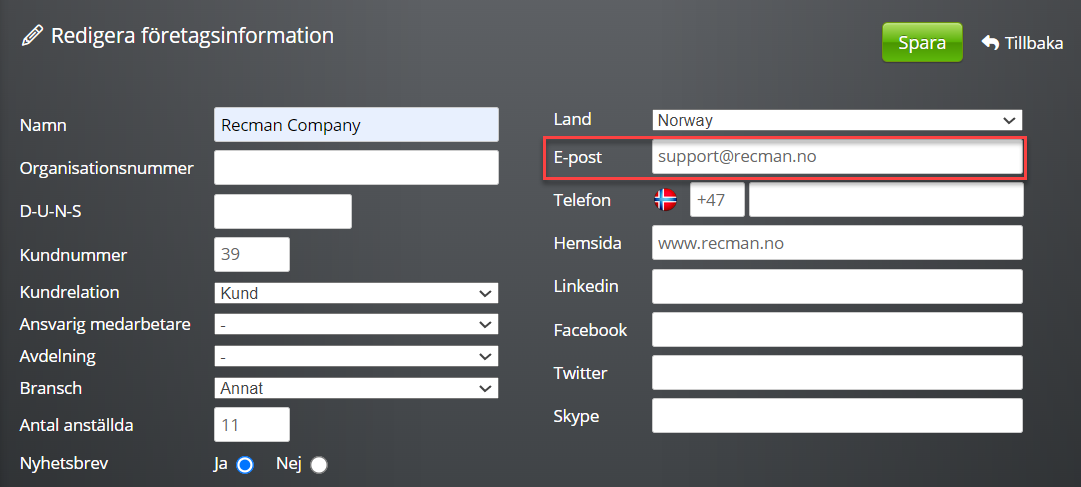This screenshot has width=1081, height=487.
Task: Click the Norwegian flag phone icon
Action: click(665, 200)
